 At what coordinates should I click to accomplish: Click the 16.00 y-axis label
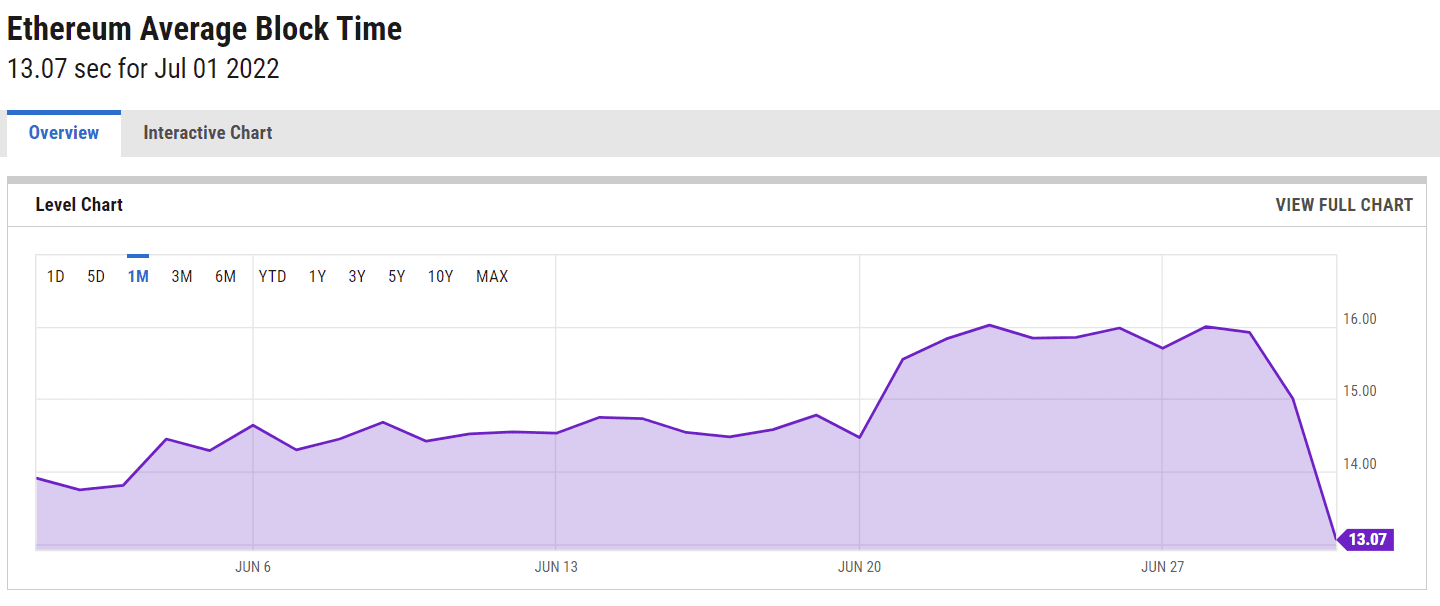(1359, 319)
